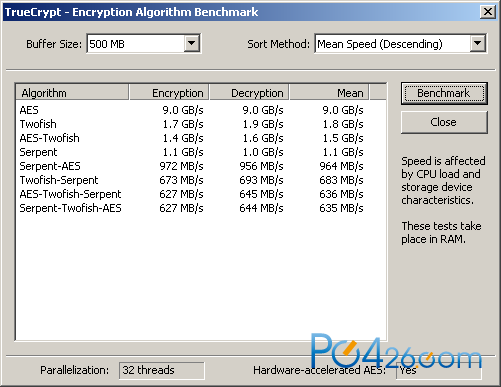Sort by the Decryption column header
The image size is (501, 387).
pos(249,93)
